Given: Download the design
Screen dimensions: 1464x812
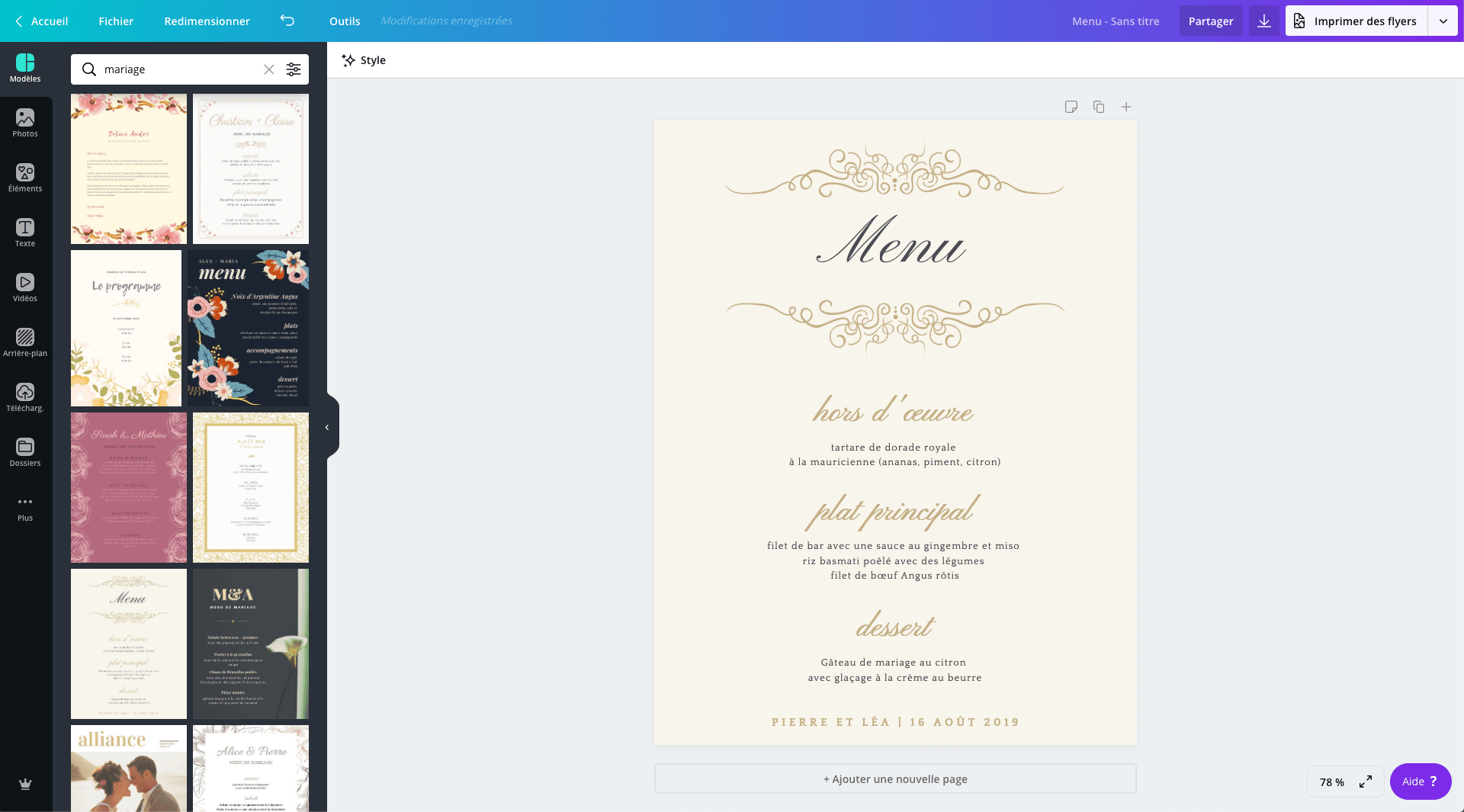Looking at the screenshot, I should coord(1264,21).
